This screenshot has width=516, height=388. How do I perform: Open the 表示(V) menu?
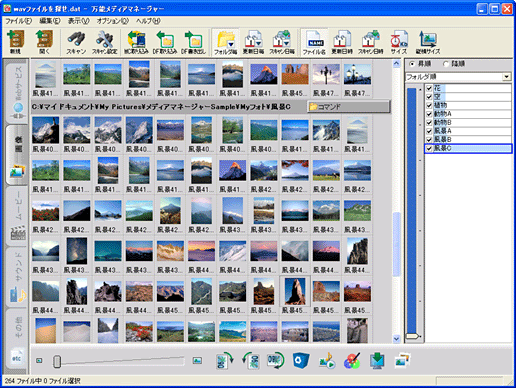pos(79,21)
